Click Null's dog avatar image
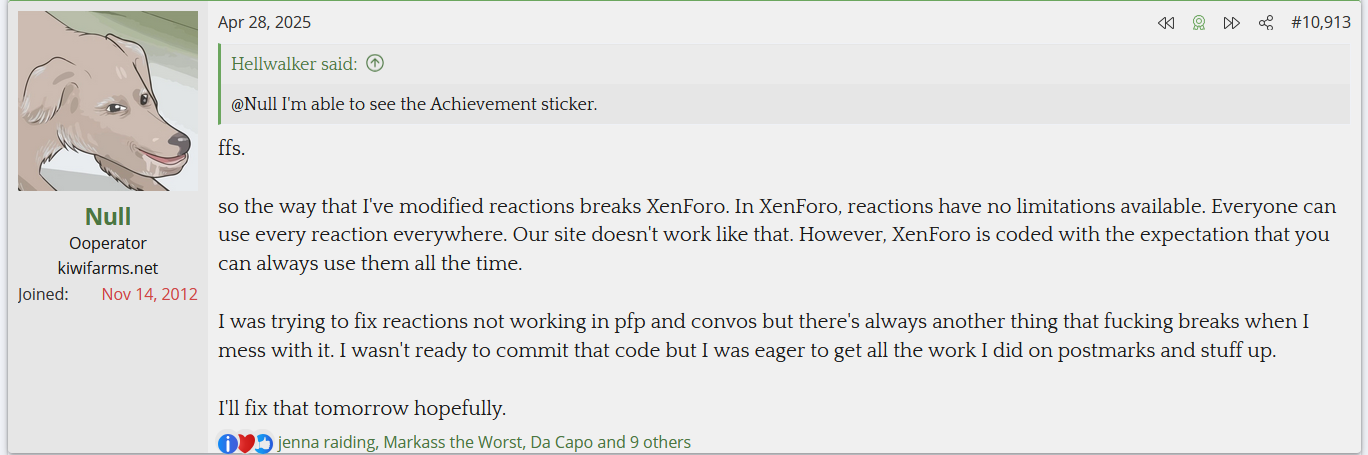The width and height of the screenshot is (1368, 455). 108,101
